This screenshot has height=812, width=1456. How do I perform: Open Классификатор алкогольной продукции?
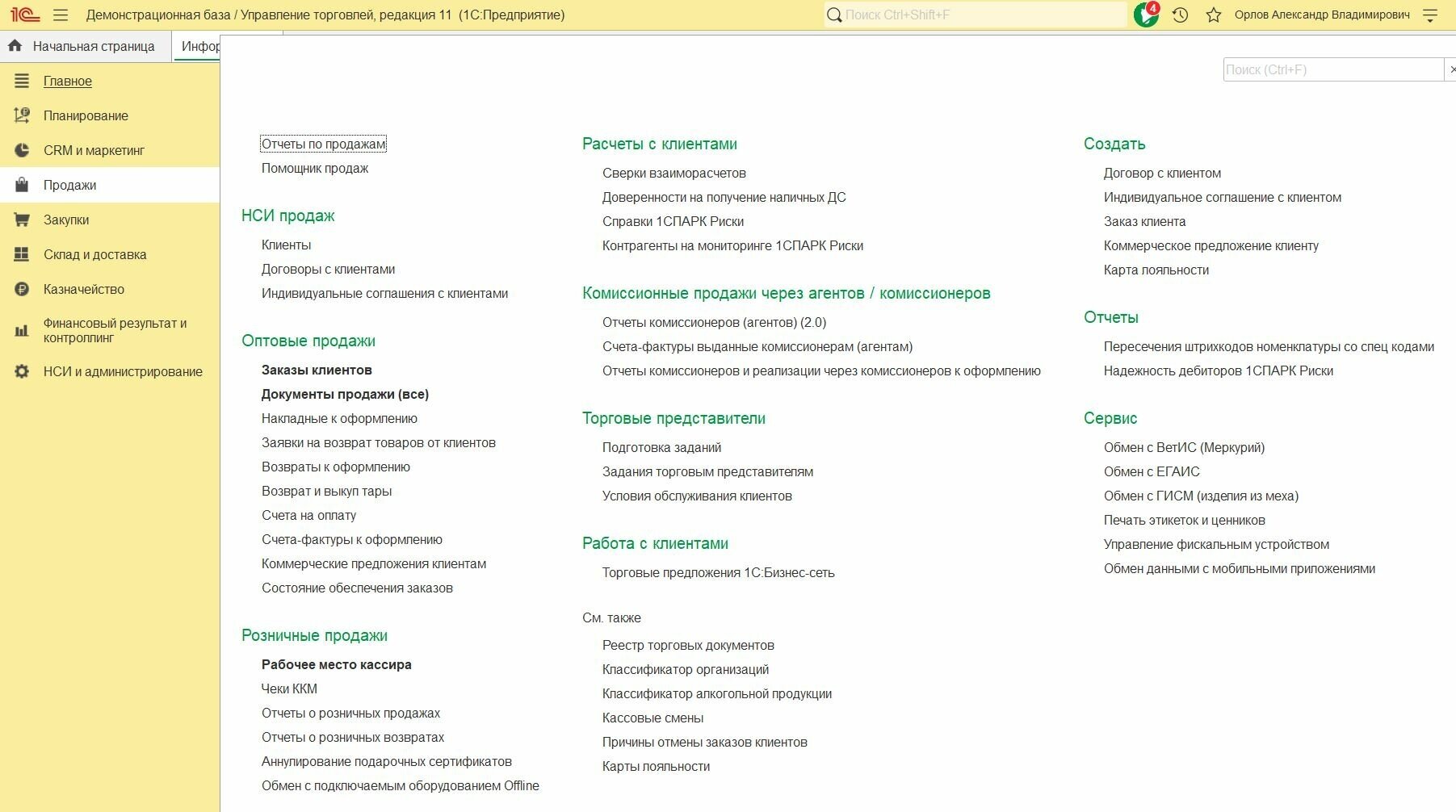(x=717, y=693)
